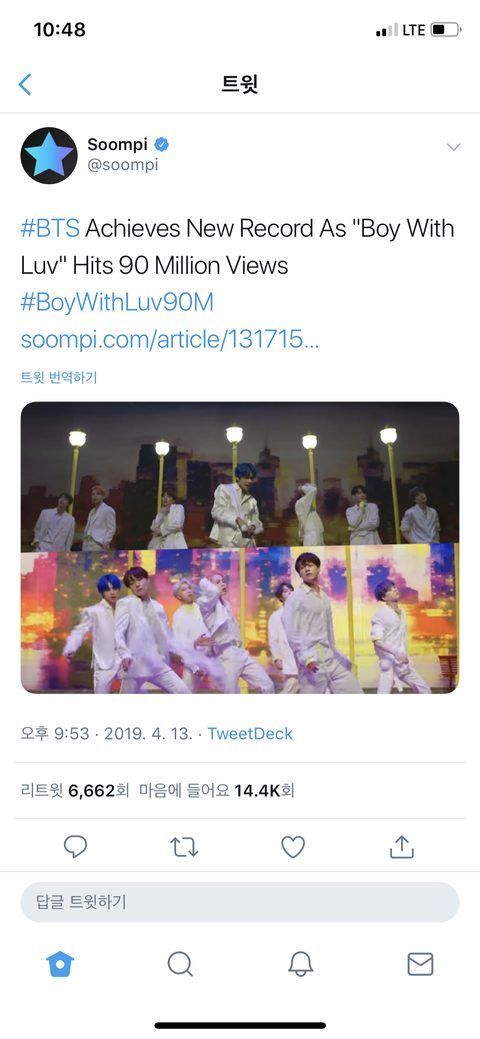Image resolution: width=480 pixels, height=1039 pixels.
Task: Tap the reply speech bubble icon
Action: coord(76,847)
